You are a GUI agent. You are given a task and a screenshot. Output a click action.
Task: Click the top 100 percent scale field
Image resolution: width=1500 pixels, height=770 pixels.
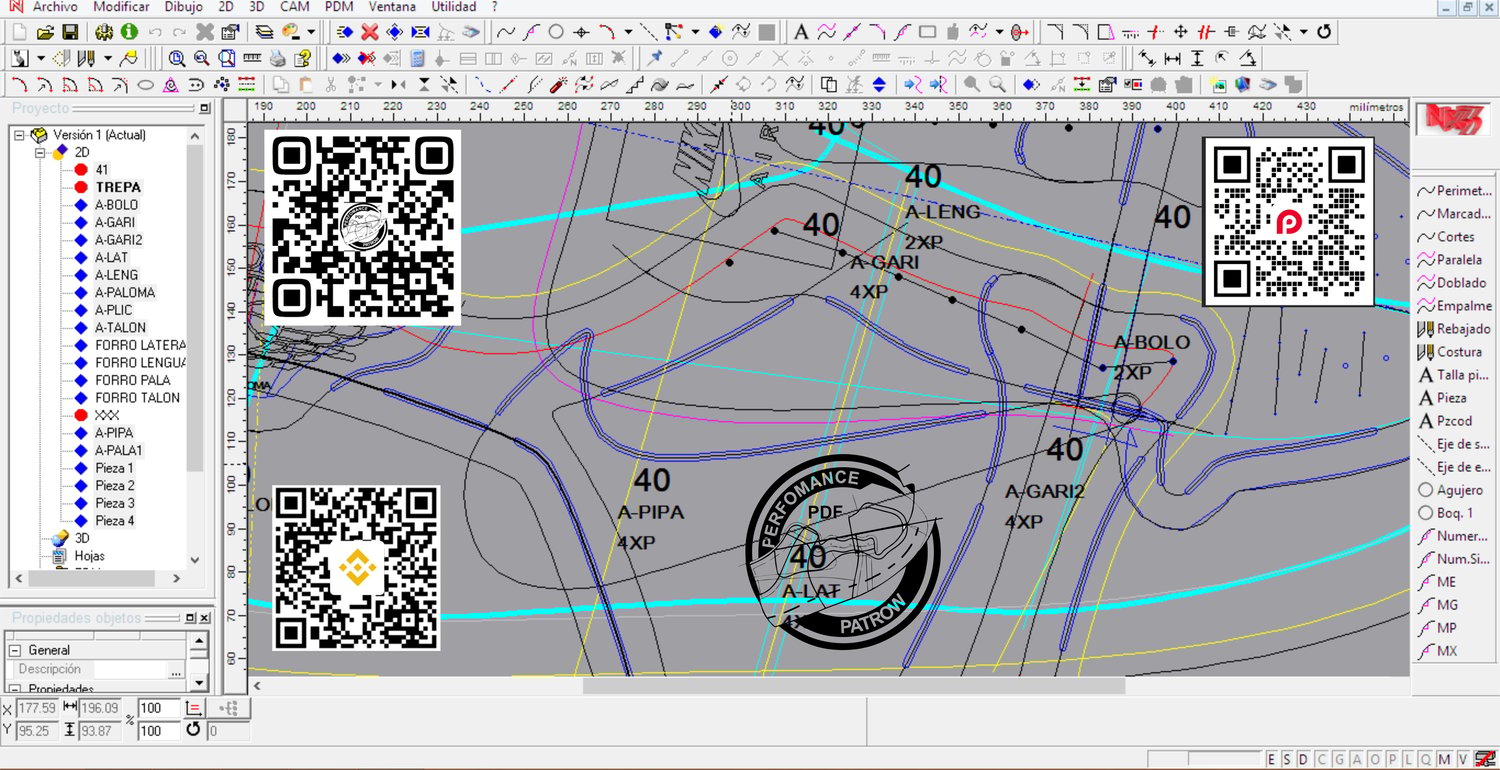point(158,708)
